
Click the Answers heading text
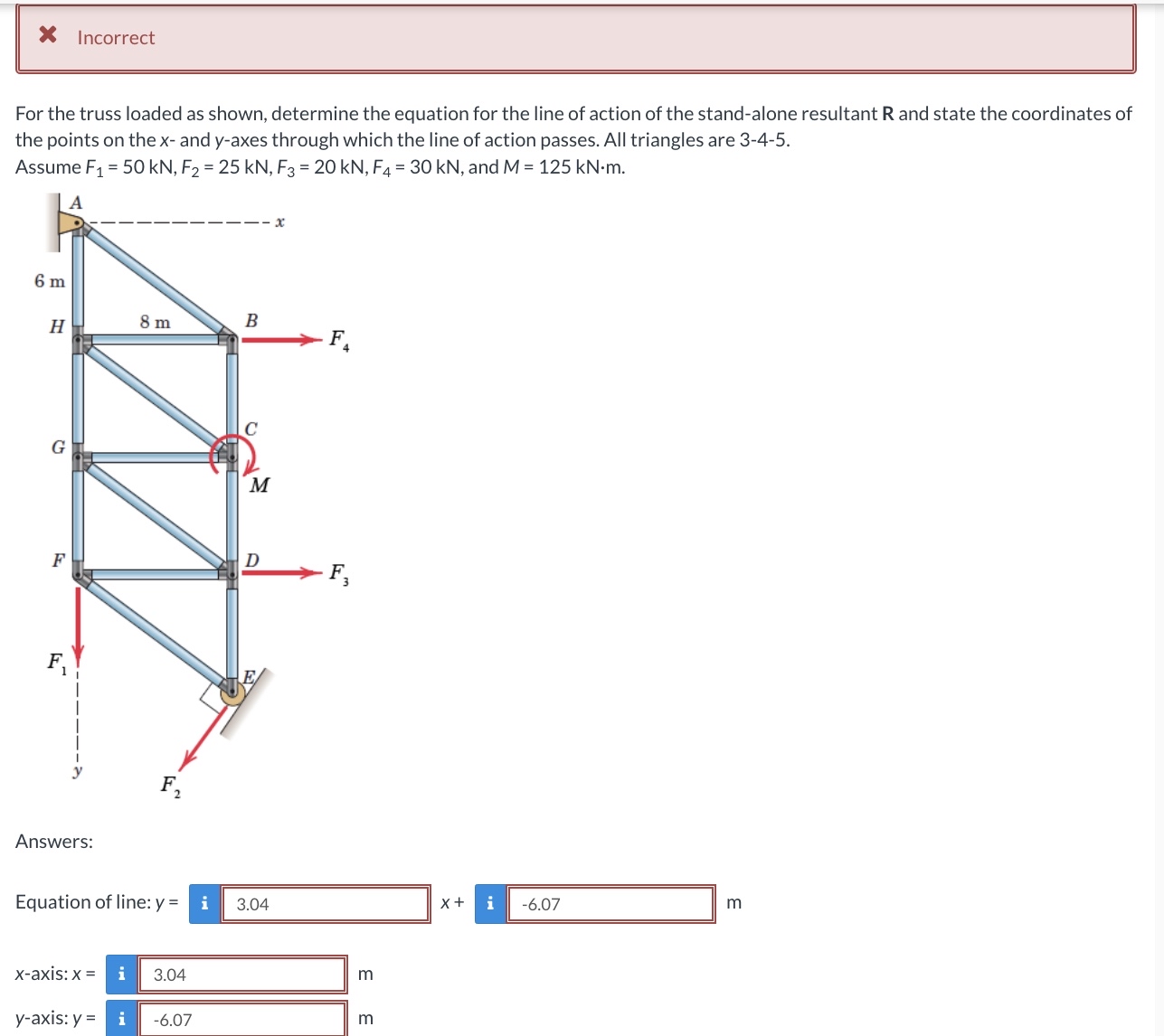pos(53,841)
